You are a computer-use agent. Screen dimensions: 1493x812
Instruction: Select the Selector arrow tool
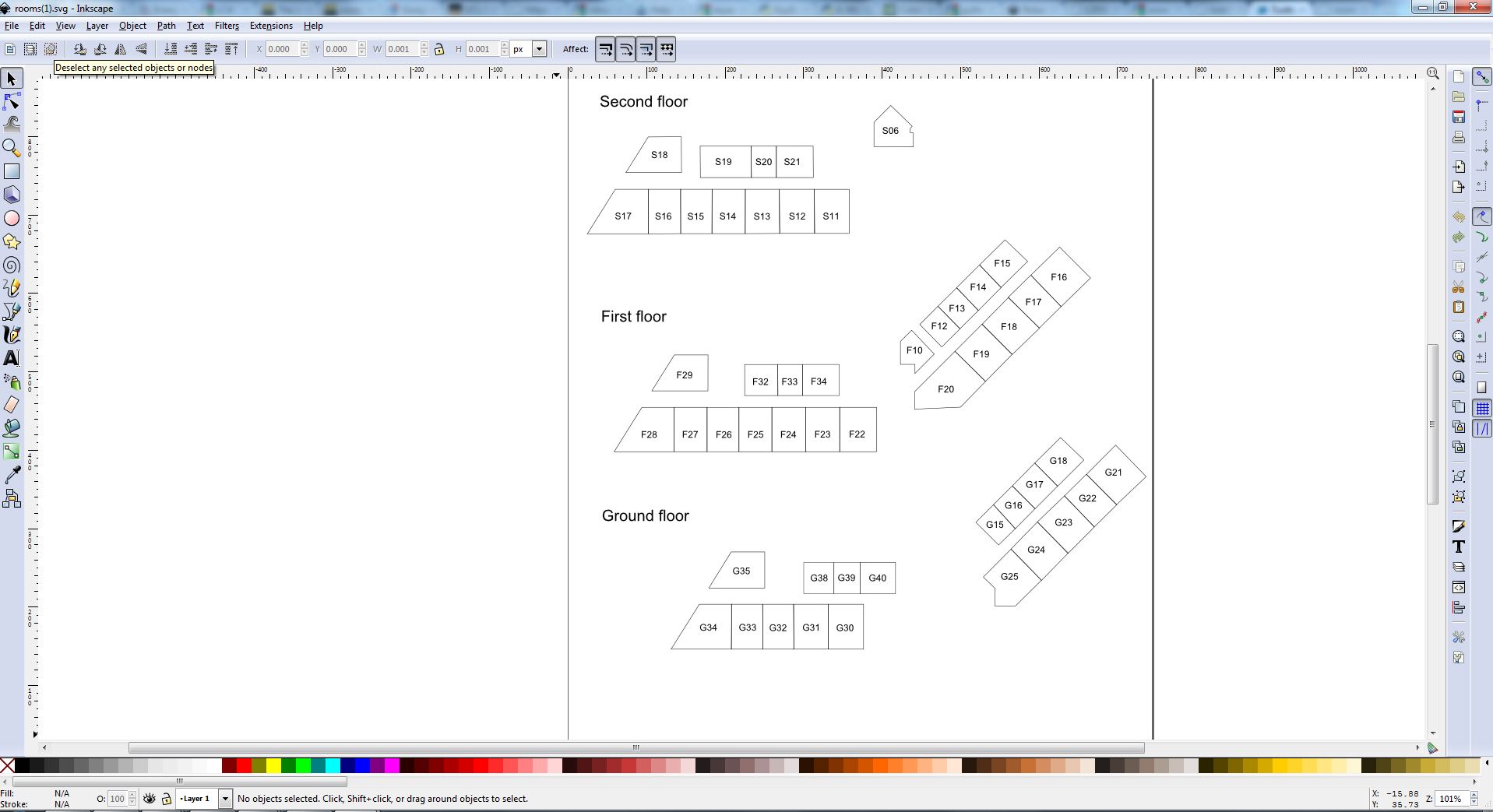coord(12,79)
